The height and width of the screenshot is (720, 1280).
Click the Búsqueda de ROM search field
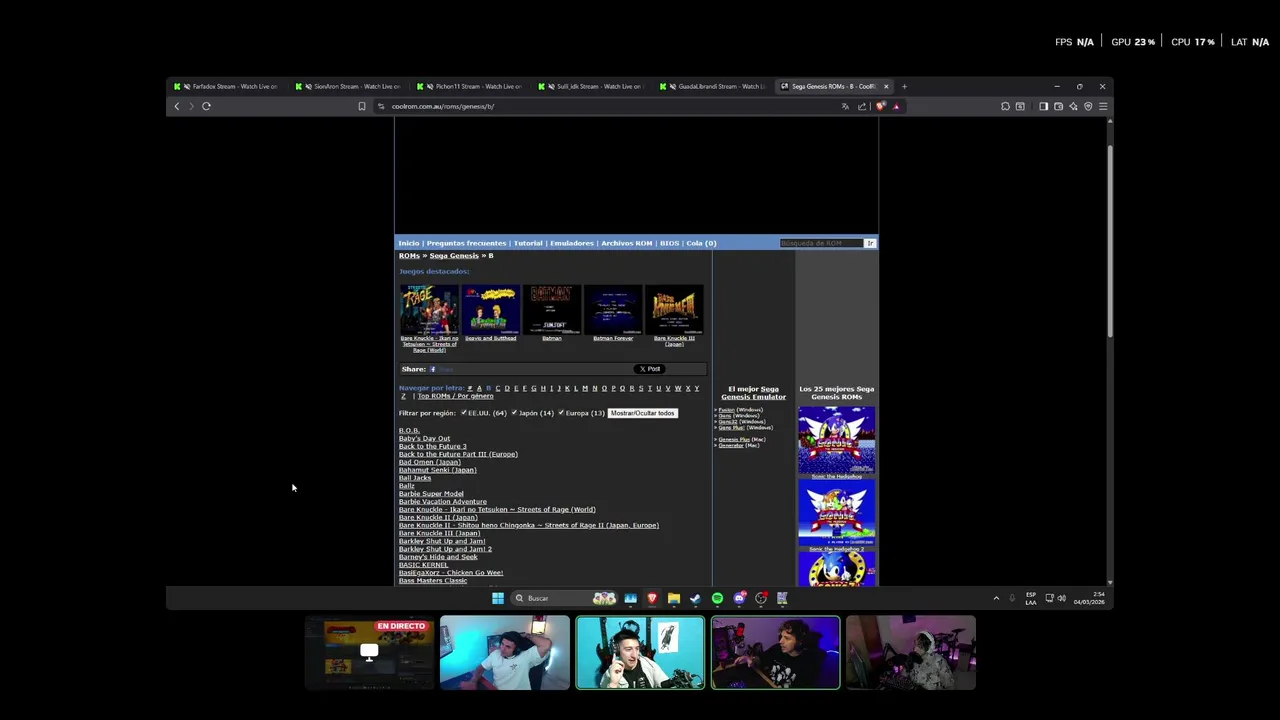821,243
